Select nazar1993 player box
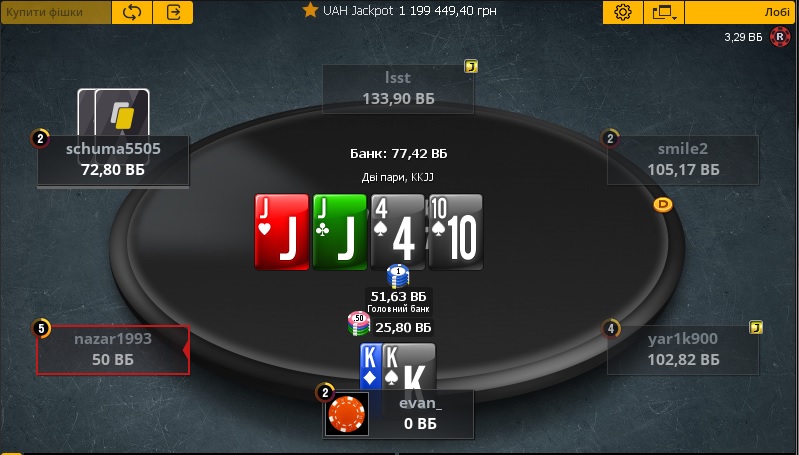 click(x=113, y=350)
